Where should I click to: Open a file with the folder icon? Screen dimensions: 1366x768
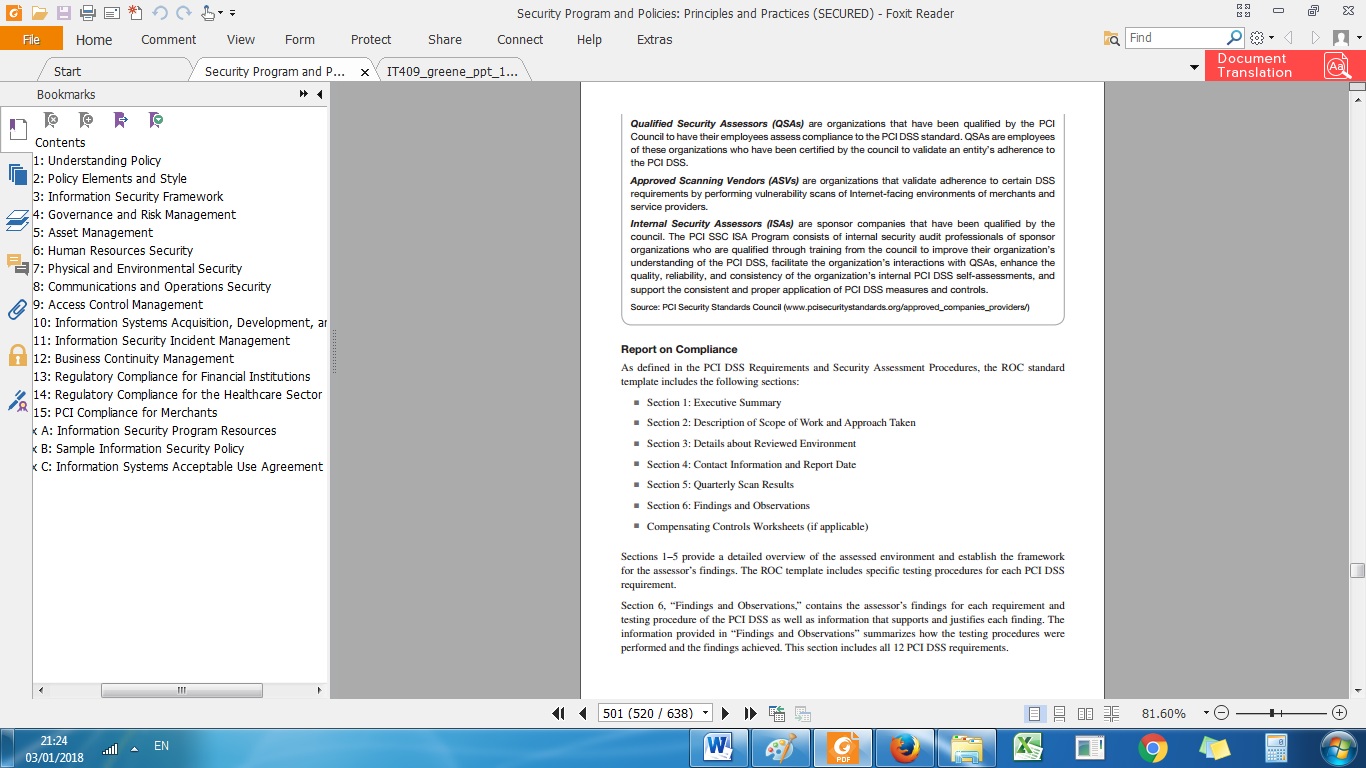(x=39, y=13)
